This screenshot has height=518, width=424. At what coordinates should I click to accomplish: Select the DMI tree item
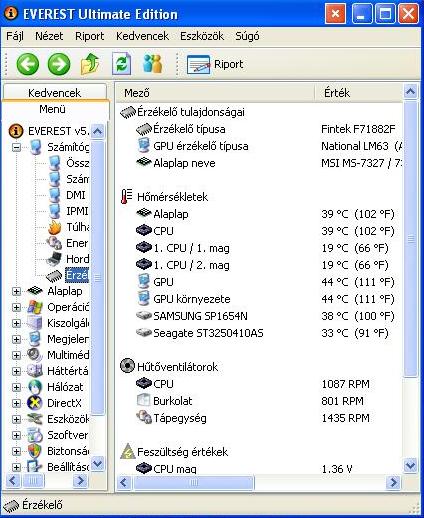tap(76, 195)
